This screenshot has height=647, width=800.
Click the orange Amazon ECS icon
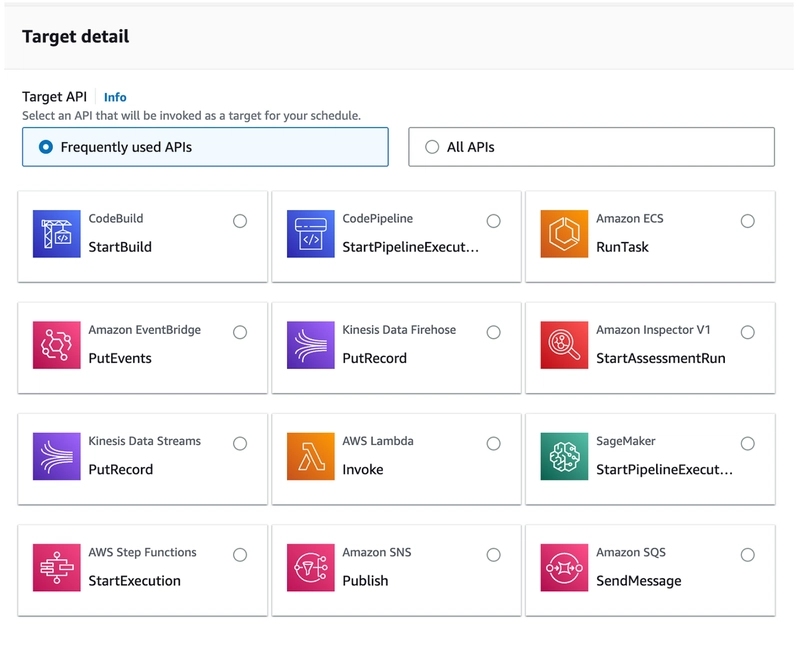point(564,234)
